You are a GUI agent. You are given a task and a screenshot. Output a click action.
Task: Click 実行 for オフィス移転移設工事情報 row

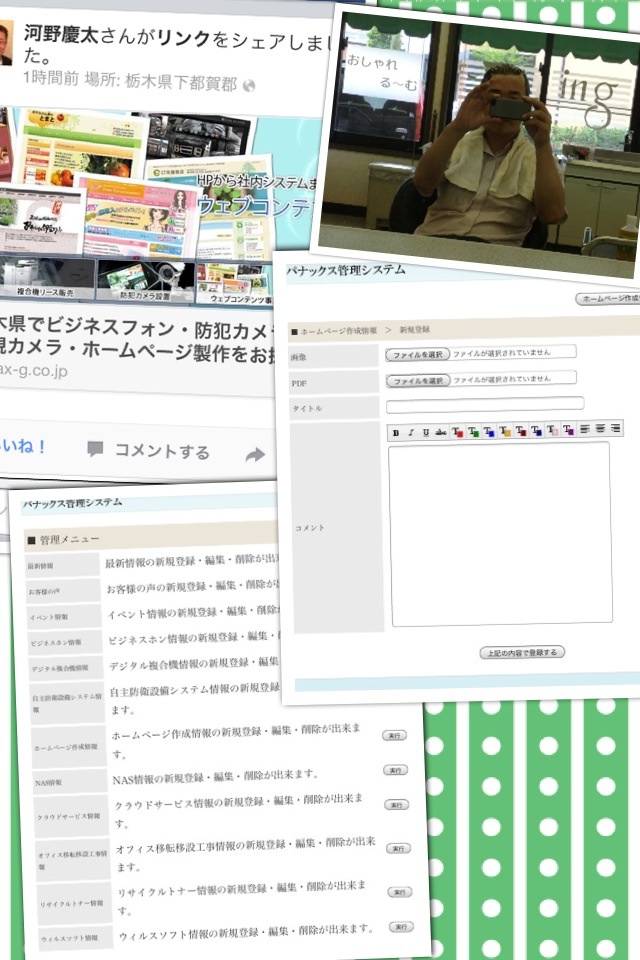(398, 848)
